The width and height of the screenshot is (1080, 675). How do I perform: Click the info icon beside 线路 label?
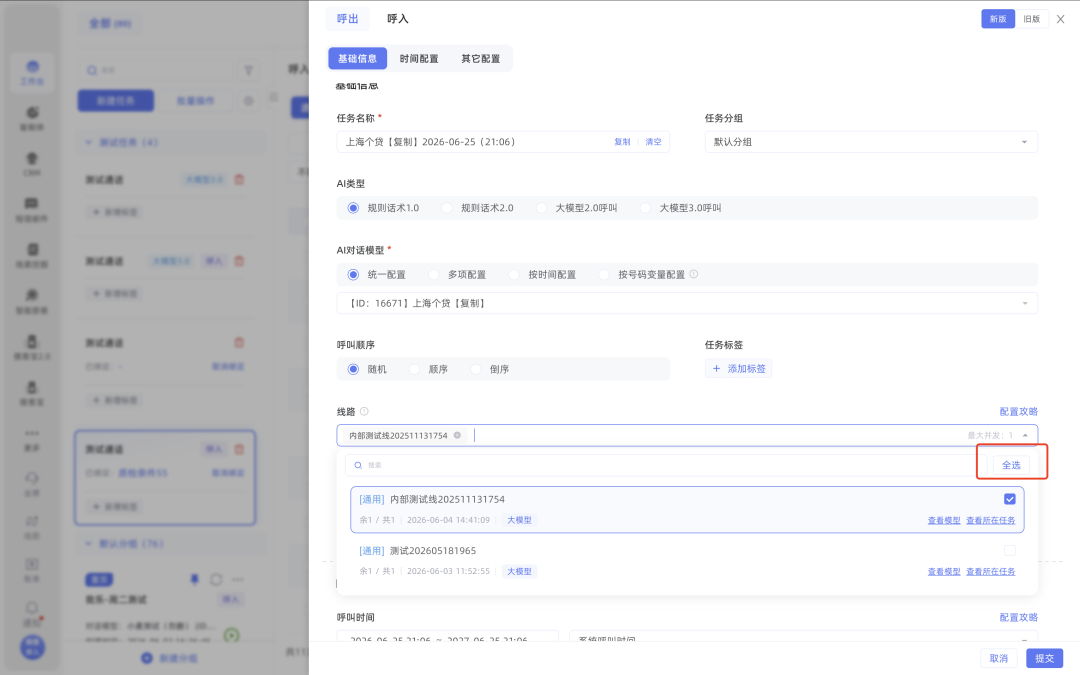tap(364, 411)
